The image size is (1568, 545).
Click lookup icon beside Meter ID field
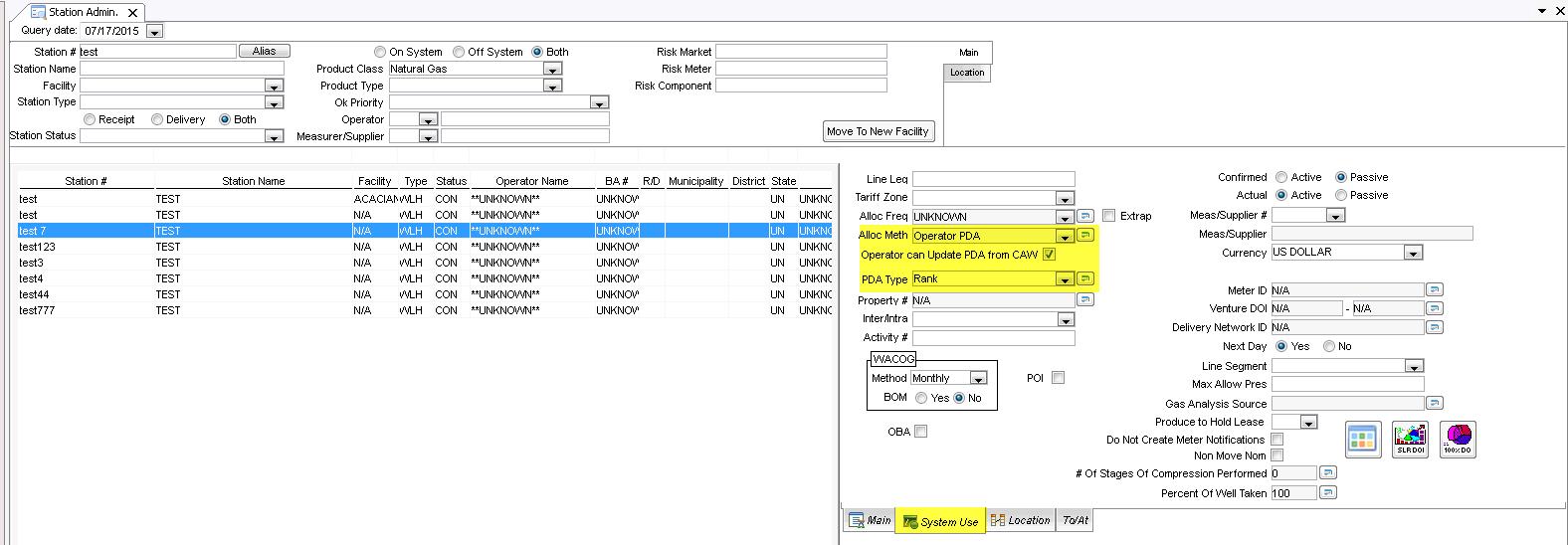pyautogui.click(x=1434, y=290)
